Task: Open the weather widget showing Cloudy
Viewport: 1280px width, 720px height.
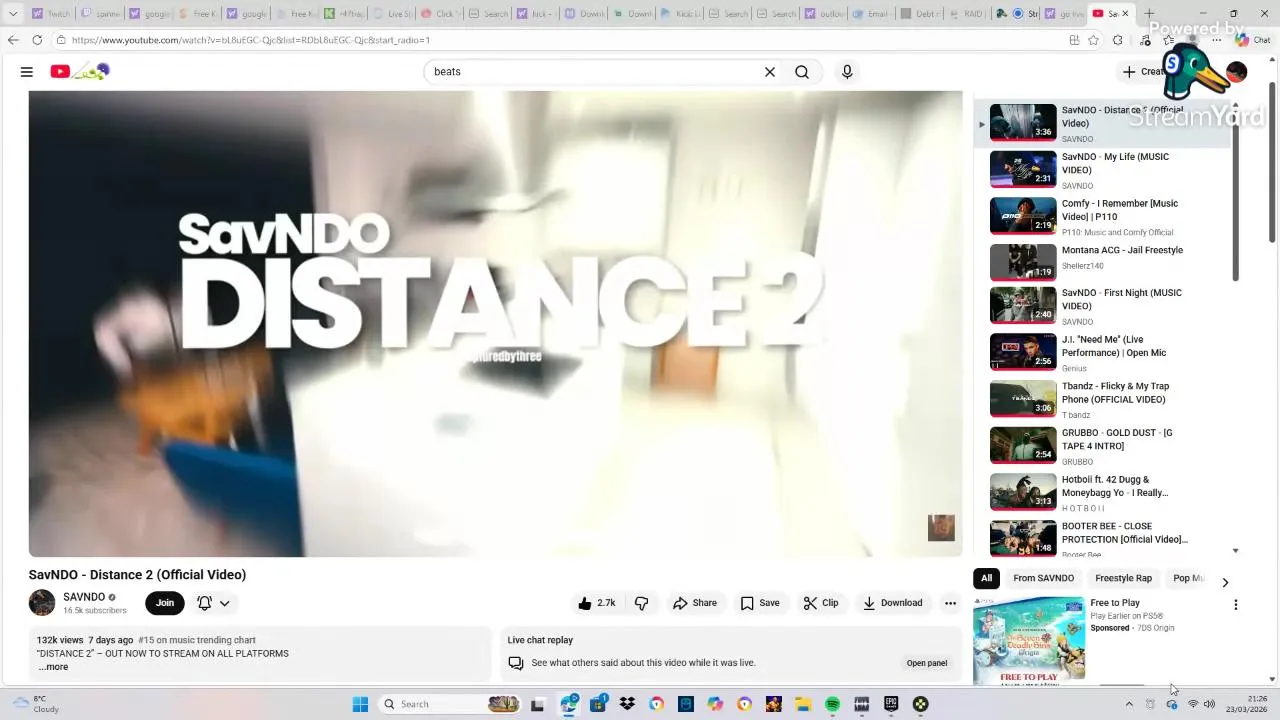Action: click(38, 704)
